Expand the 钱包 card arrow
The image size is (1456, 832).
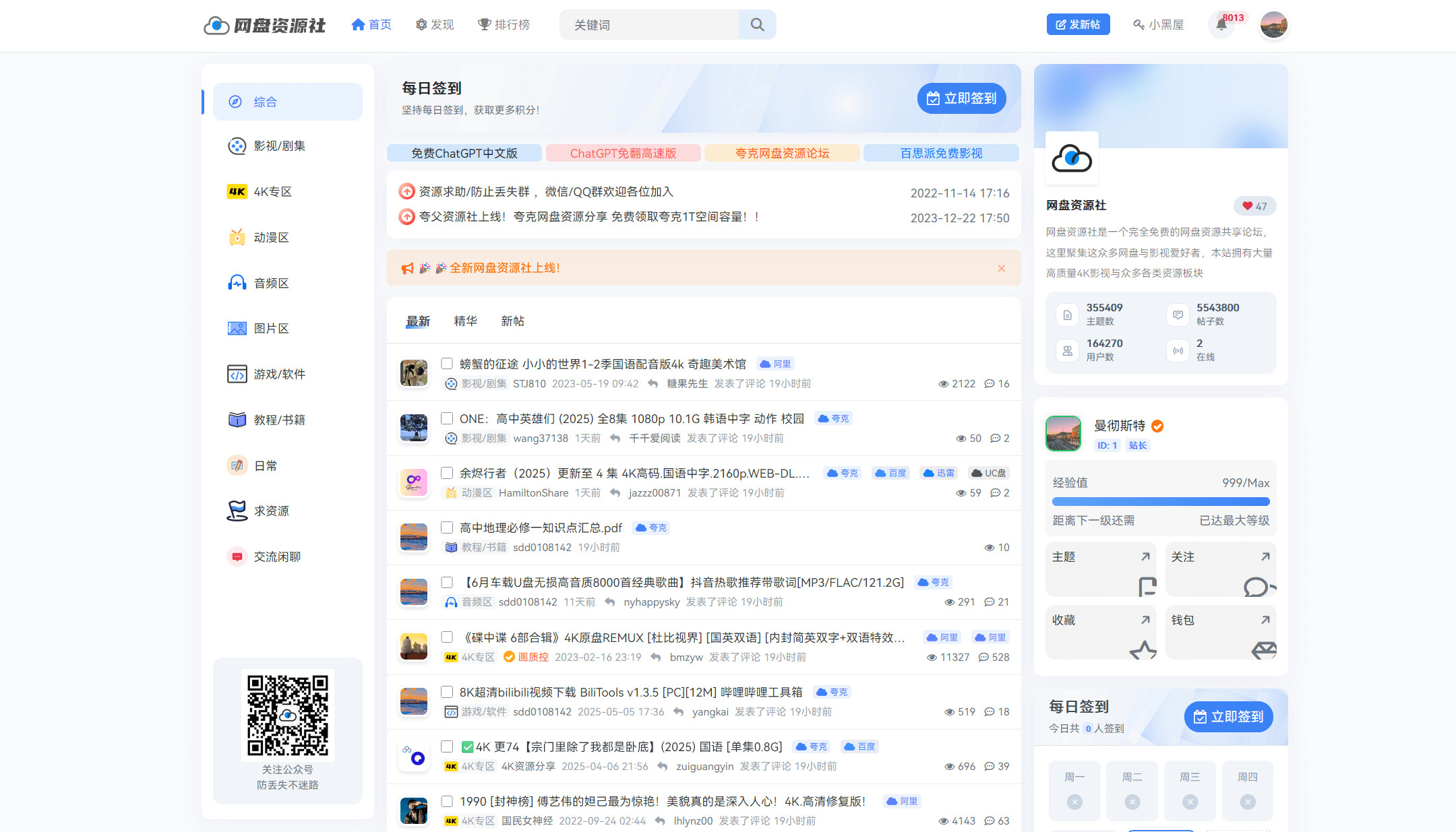[x=1265, y=620]
